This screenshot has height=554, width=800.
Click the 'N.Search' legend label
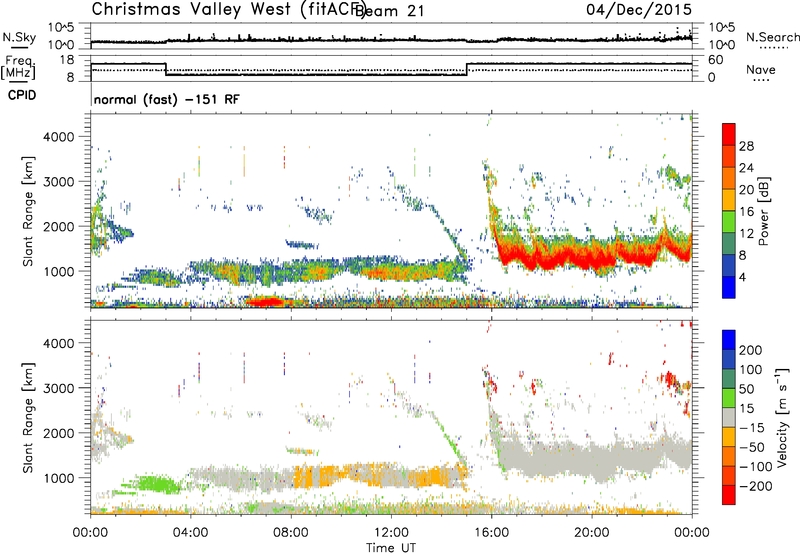click(772, 37)
